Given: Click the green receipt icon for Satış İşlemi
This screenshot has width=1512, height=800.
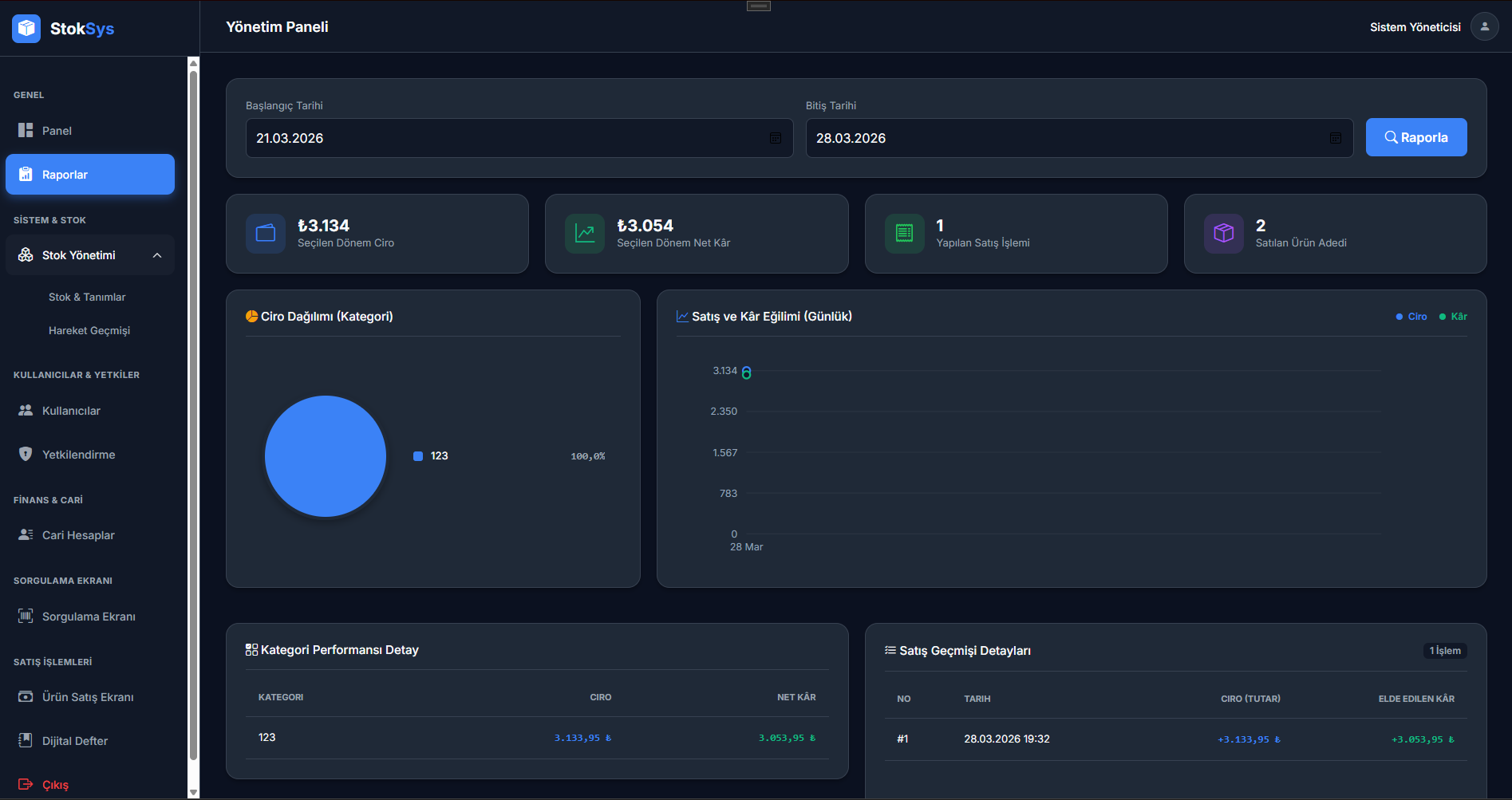Looking at the screenshot, I should click(x=904, y=234).
